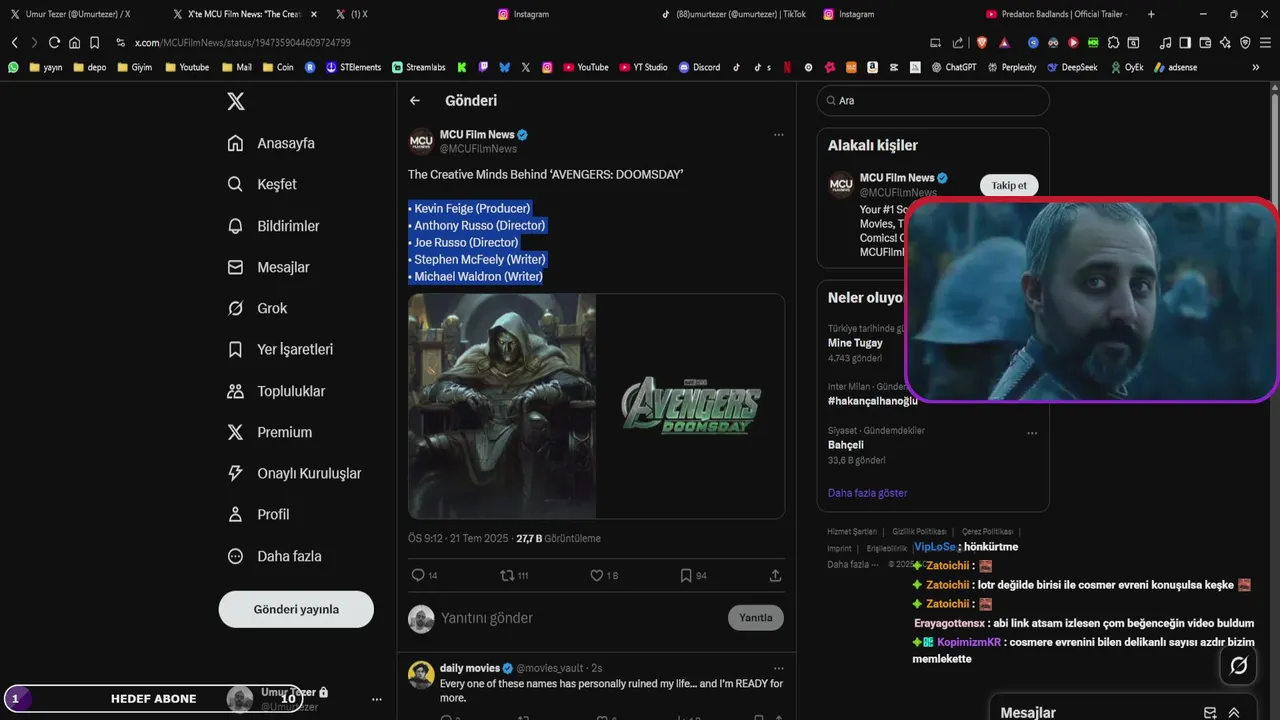The height and width of the screenshot is (720, 1280).
Task: Open Profil page
Action: coord(258,514)
